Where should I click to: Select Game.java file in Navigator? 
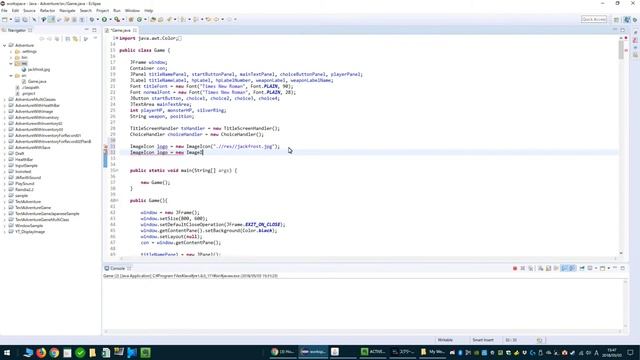(x=37, y=82)
